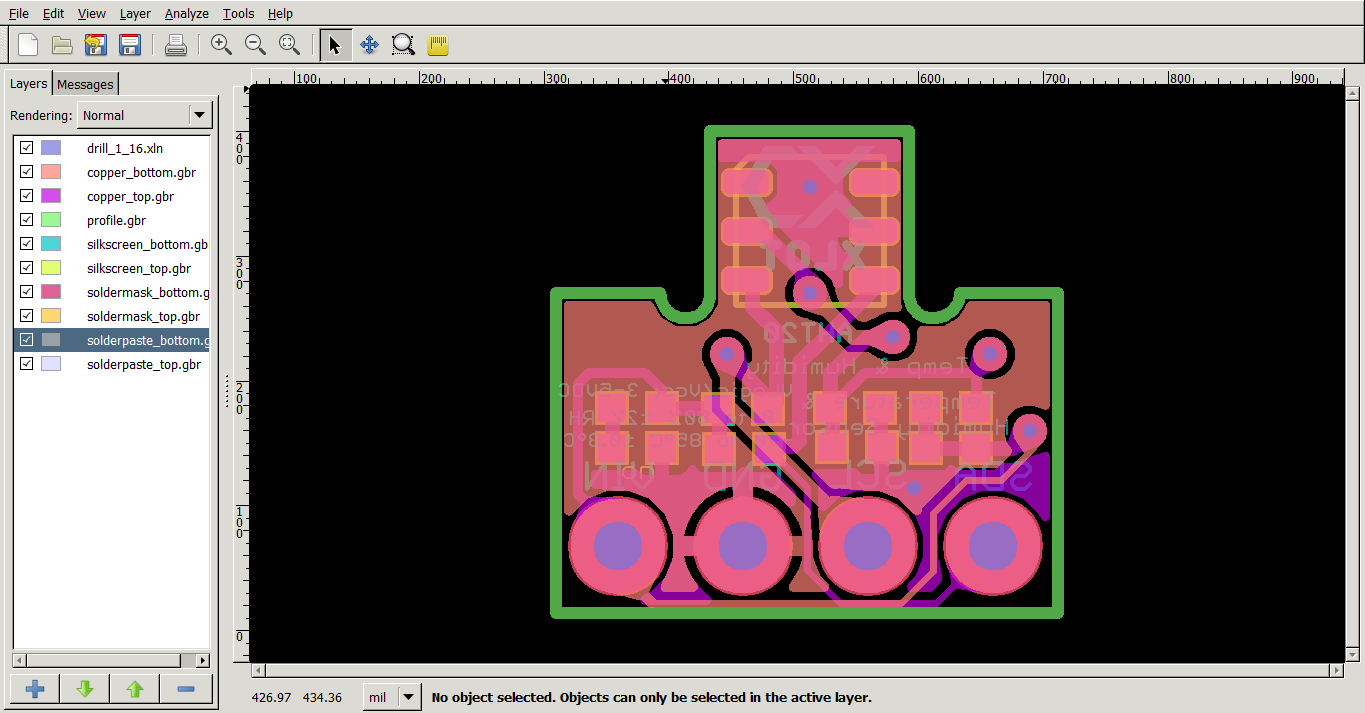This screenshot has height=713, width=1365.
Task: Open the Layer menu
Action: tap(135, 13)
